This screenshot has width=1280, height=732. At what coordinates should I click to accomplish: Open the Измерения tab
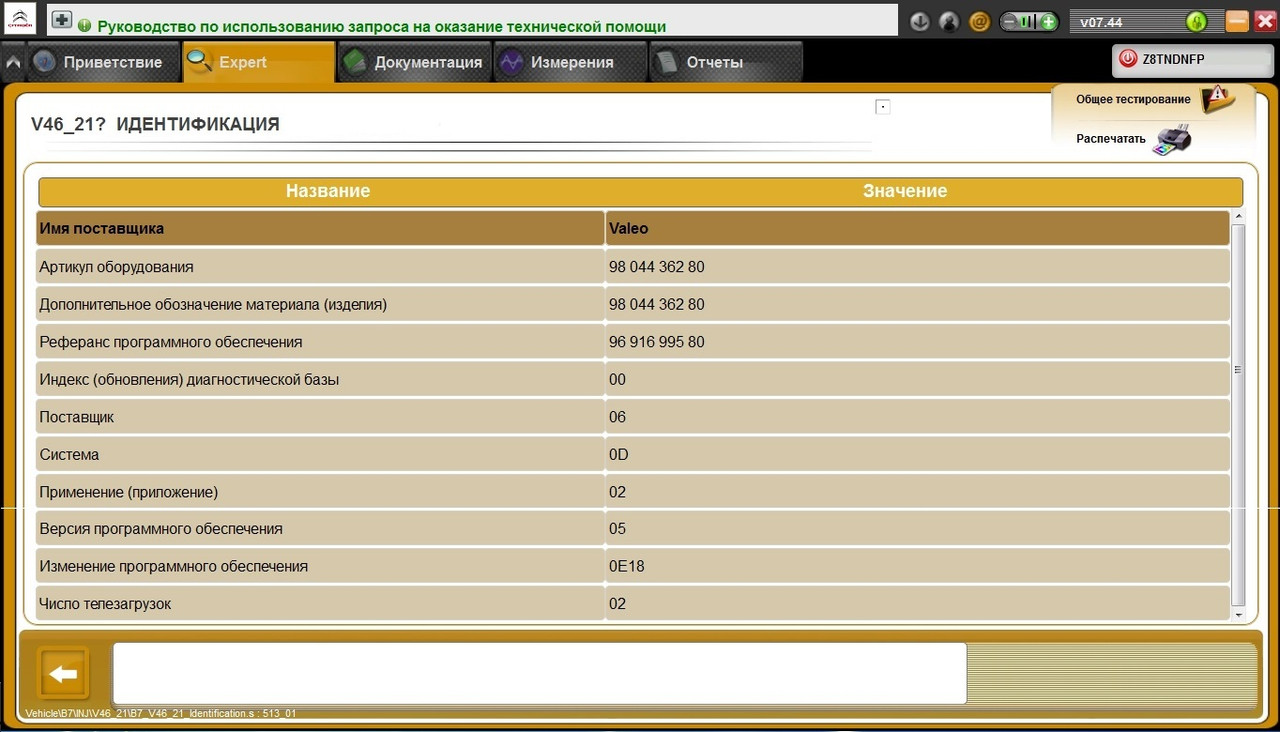[x=570, y=62]
